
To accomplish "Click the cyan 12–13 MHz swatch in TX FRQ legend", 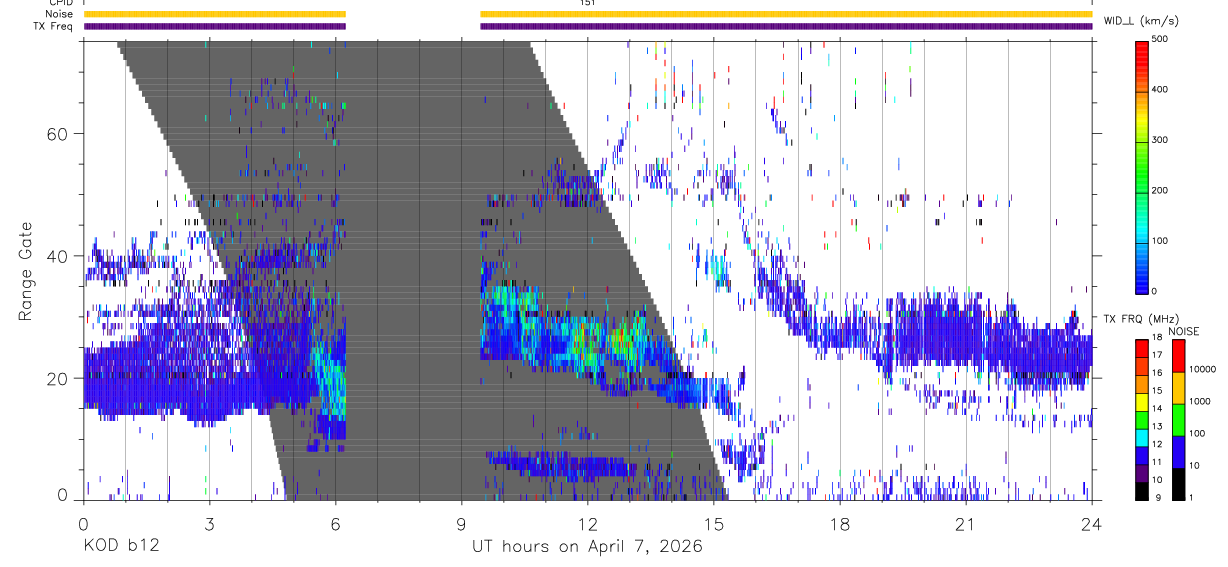I will click(x=1141, y=437).
